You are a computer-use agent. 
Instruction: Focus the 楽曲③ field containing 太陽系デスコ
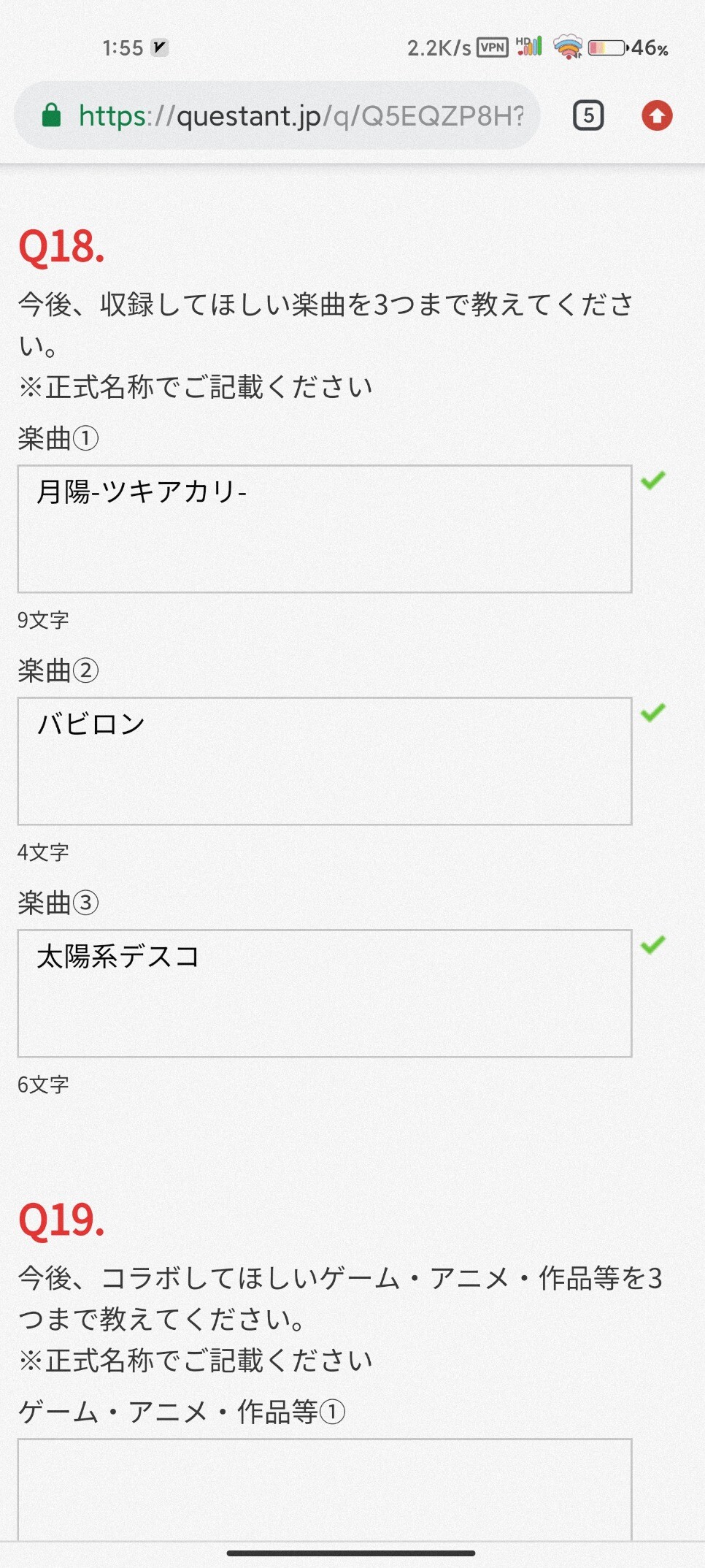click(x=325, y=993)
